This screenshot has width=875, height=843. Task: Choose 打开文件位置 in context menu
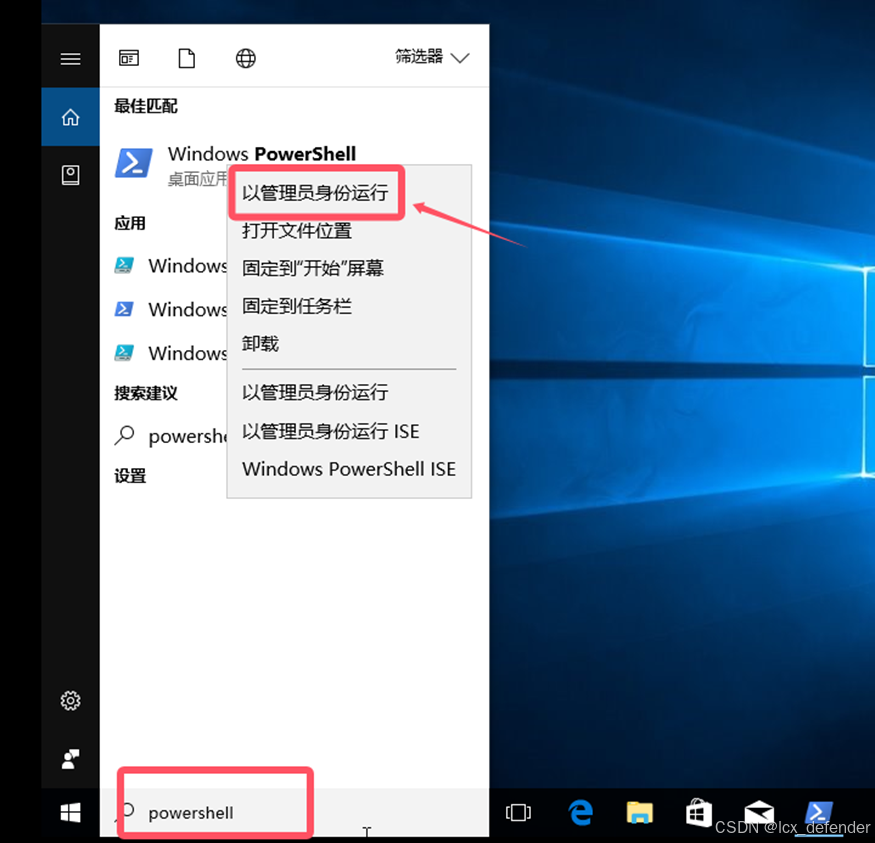click(x=297, y=230)
